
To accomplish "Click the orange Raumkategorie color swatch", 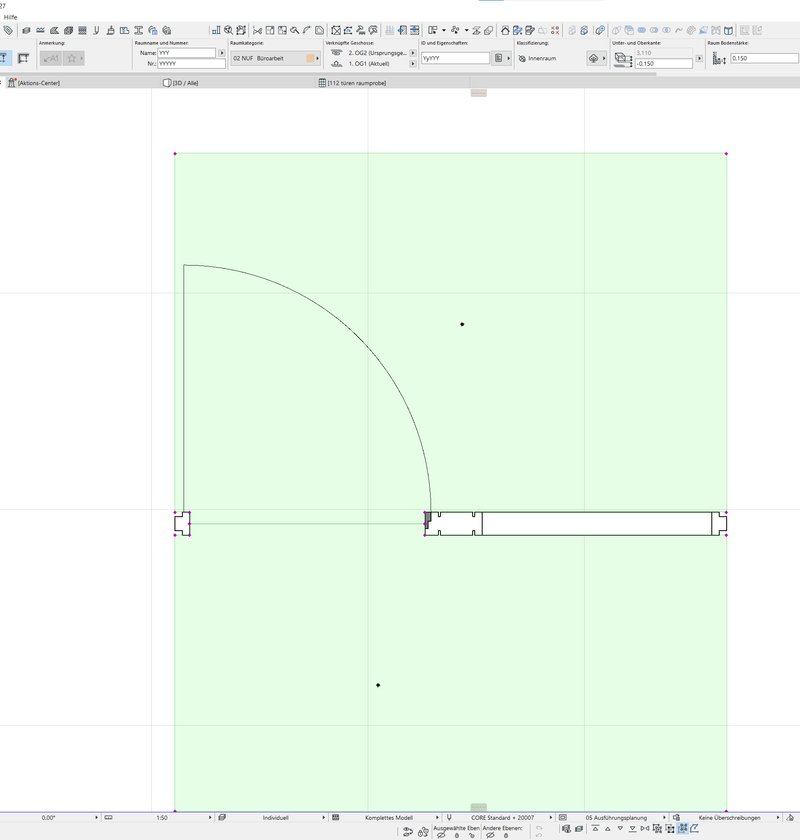I will (x=310, y=58).
